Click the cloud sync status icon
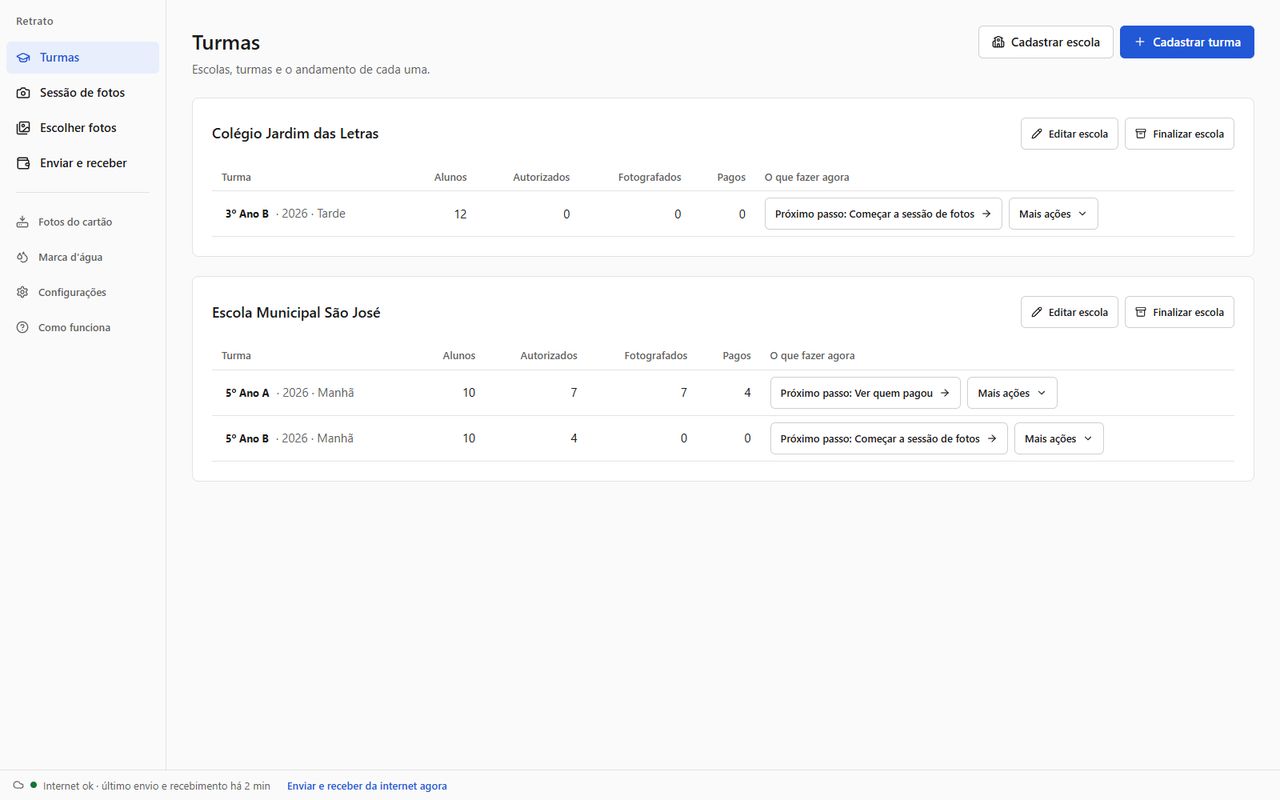The width and height of the screenshot is (1280, 800). (x=18, y=786)
